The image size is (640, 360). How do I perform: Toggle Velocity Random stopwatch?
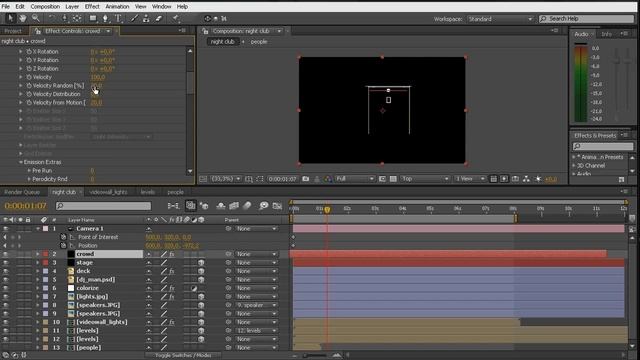pyautogui.click(x=29, y=86)
